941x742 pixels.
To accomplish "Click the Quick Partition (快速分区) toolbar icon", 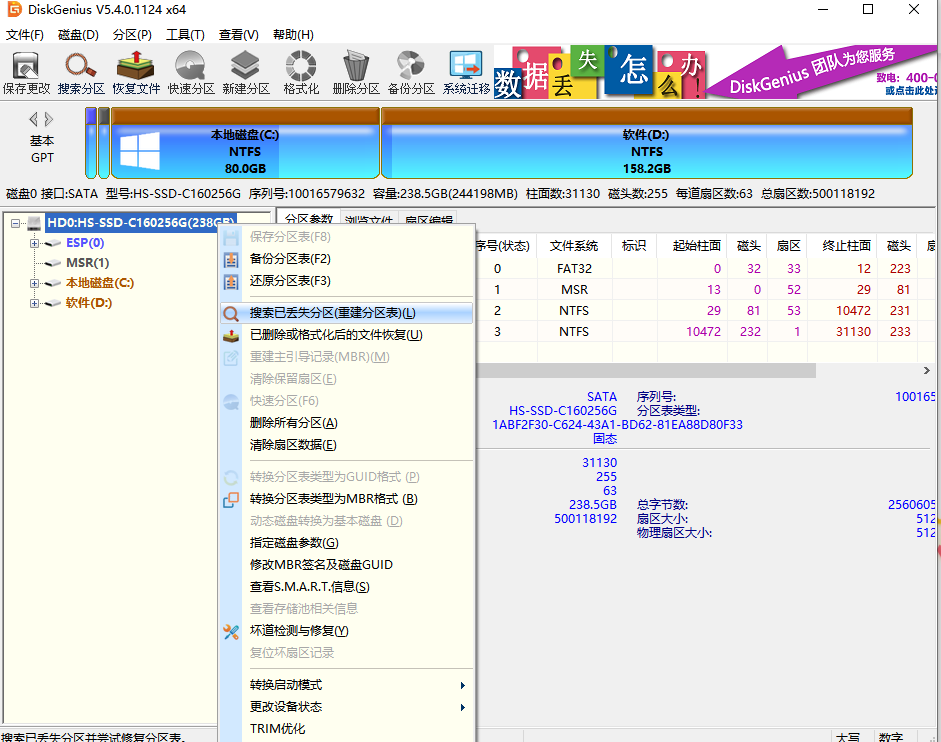I will point(190,72).
